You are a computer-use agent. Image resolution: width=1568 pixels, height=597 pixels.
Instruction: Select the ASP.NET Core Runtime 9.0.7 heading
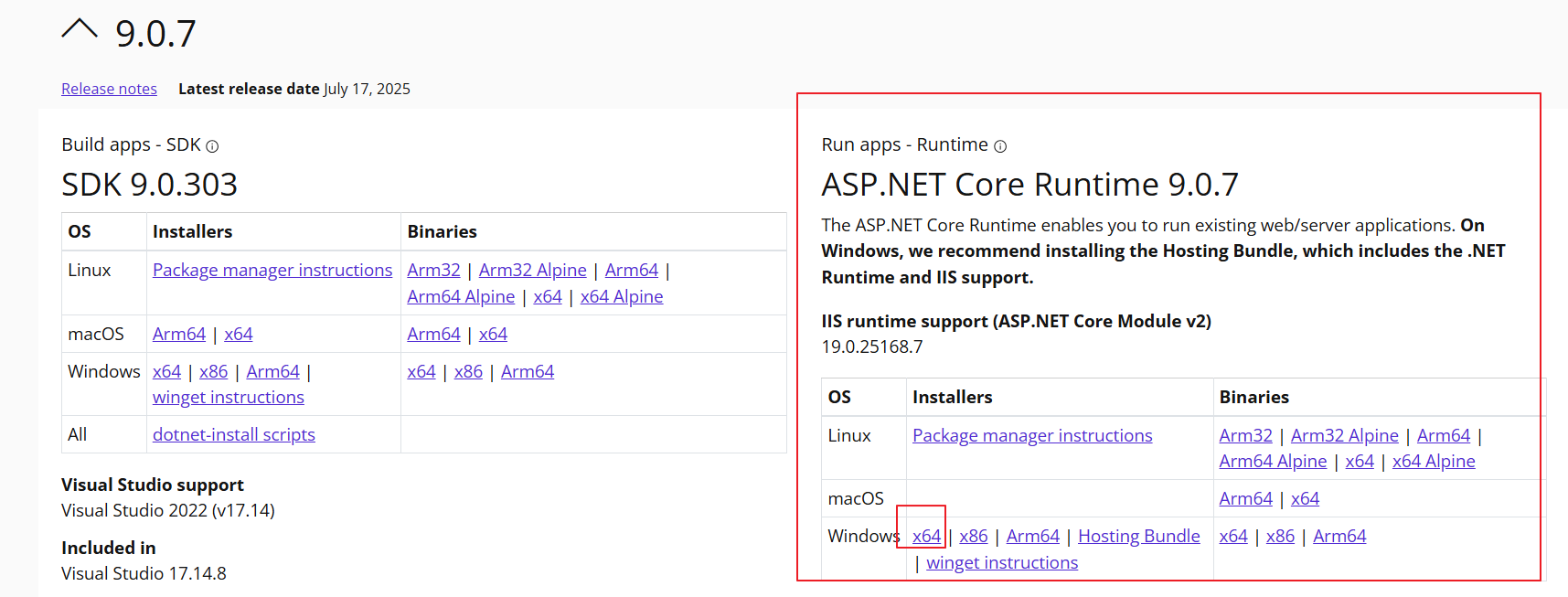pos(1029,185)
